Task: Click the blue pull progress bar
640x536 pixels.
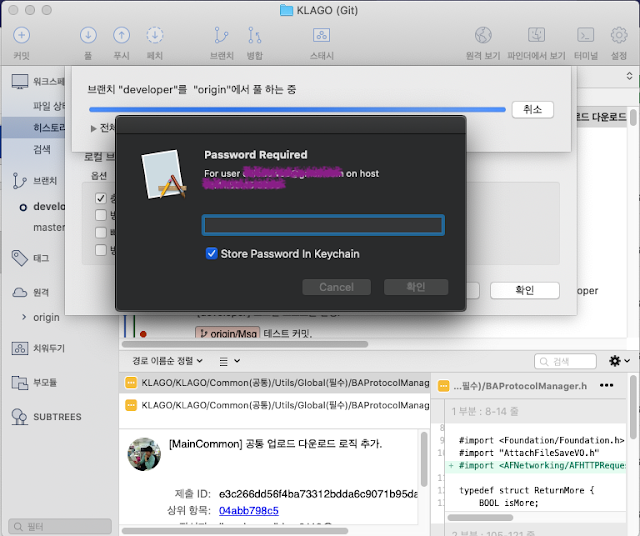Action: [297, 109]
